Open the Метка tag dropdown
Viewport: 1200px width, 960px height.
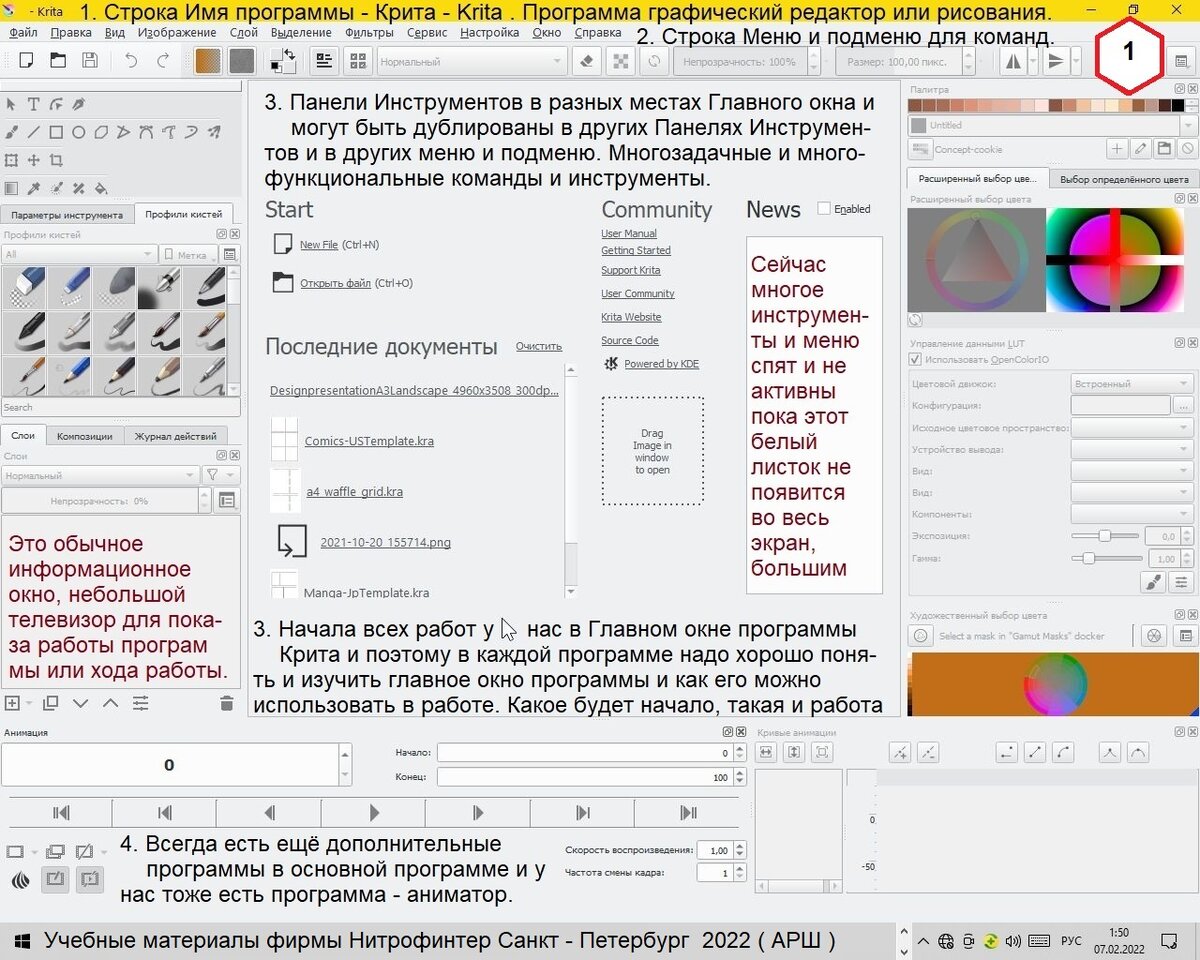point(188,255)
